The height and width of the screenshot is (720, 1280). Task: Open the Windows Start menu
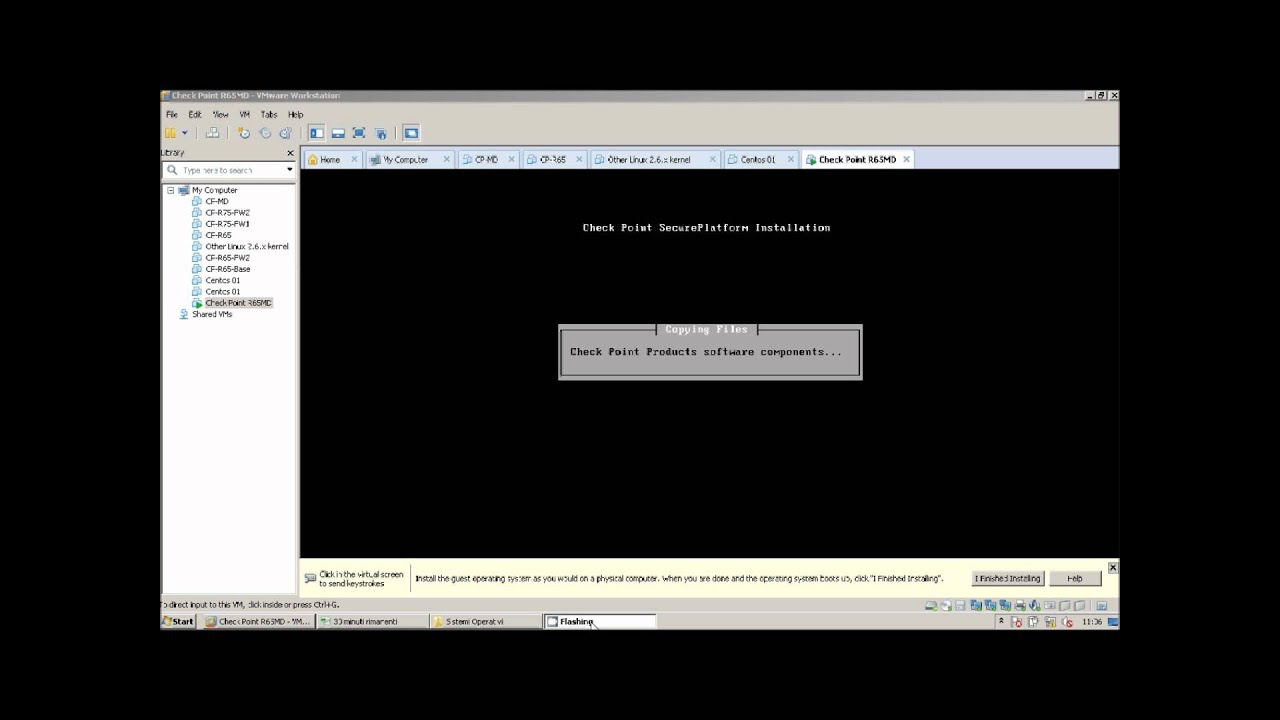tap(180, 621)
